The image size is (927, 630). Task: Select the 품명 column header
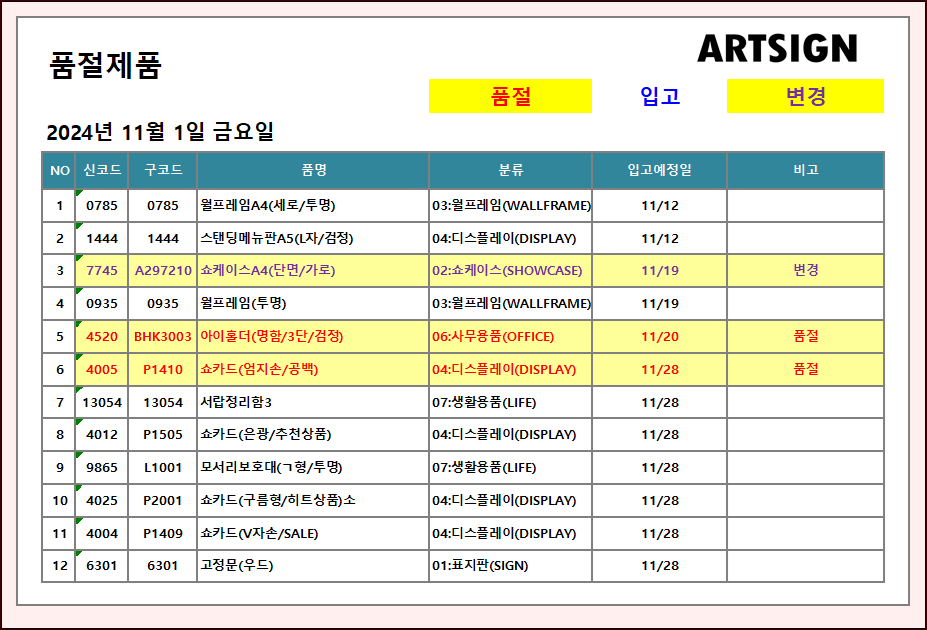tap(313, 170)
